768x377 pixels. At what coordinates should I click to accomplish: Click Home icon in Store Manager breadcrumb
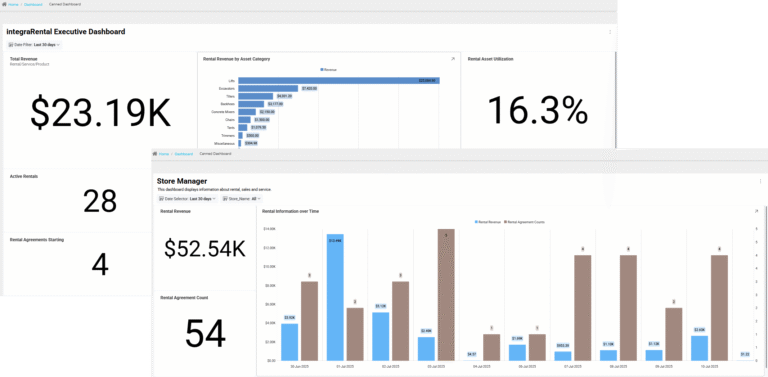pyautogui.click(x=155, y=154)
